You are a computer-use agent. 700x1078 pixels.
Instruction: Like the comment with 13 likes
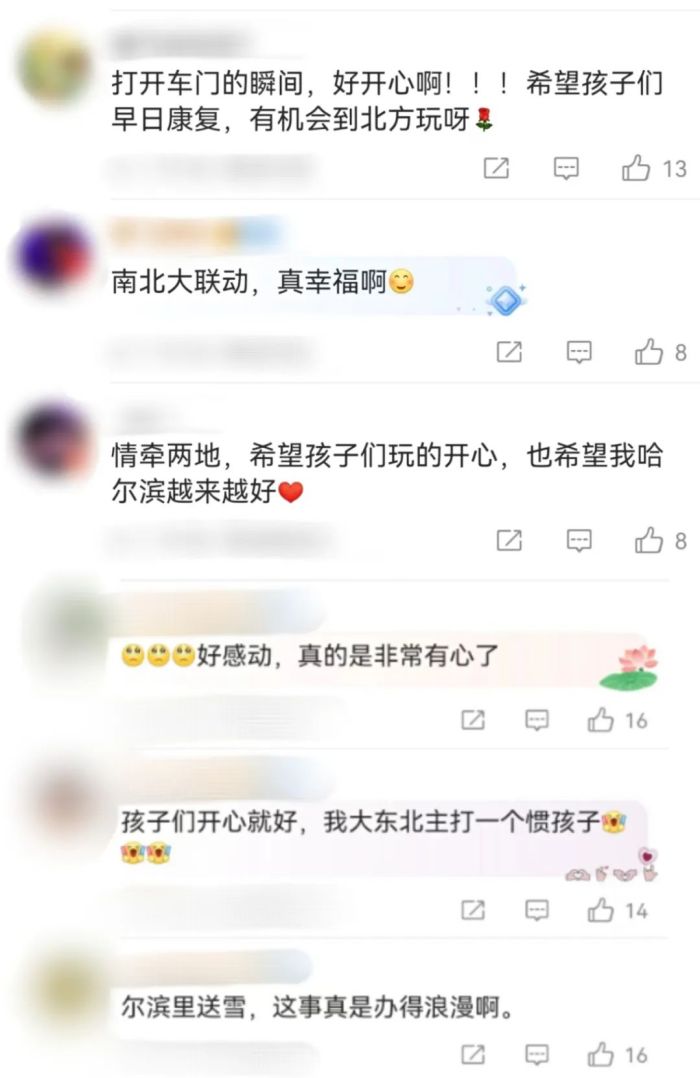[x=636, y=168]
